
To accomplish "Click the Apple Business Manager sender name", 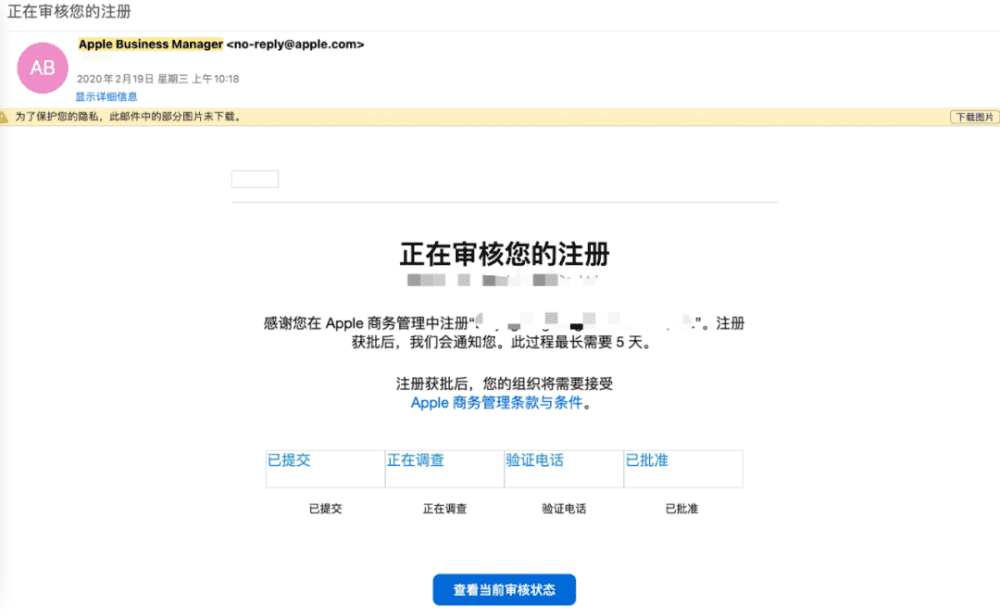I will coord(151,44).
